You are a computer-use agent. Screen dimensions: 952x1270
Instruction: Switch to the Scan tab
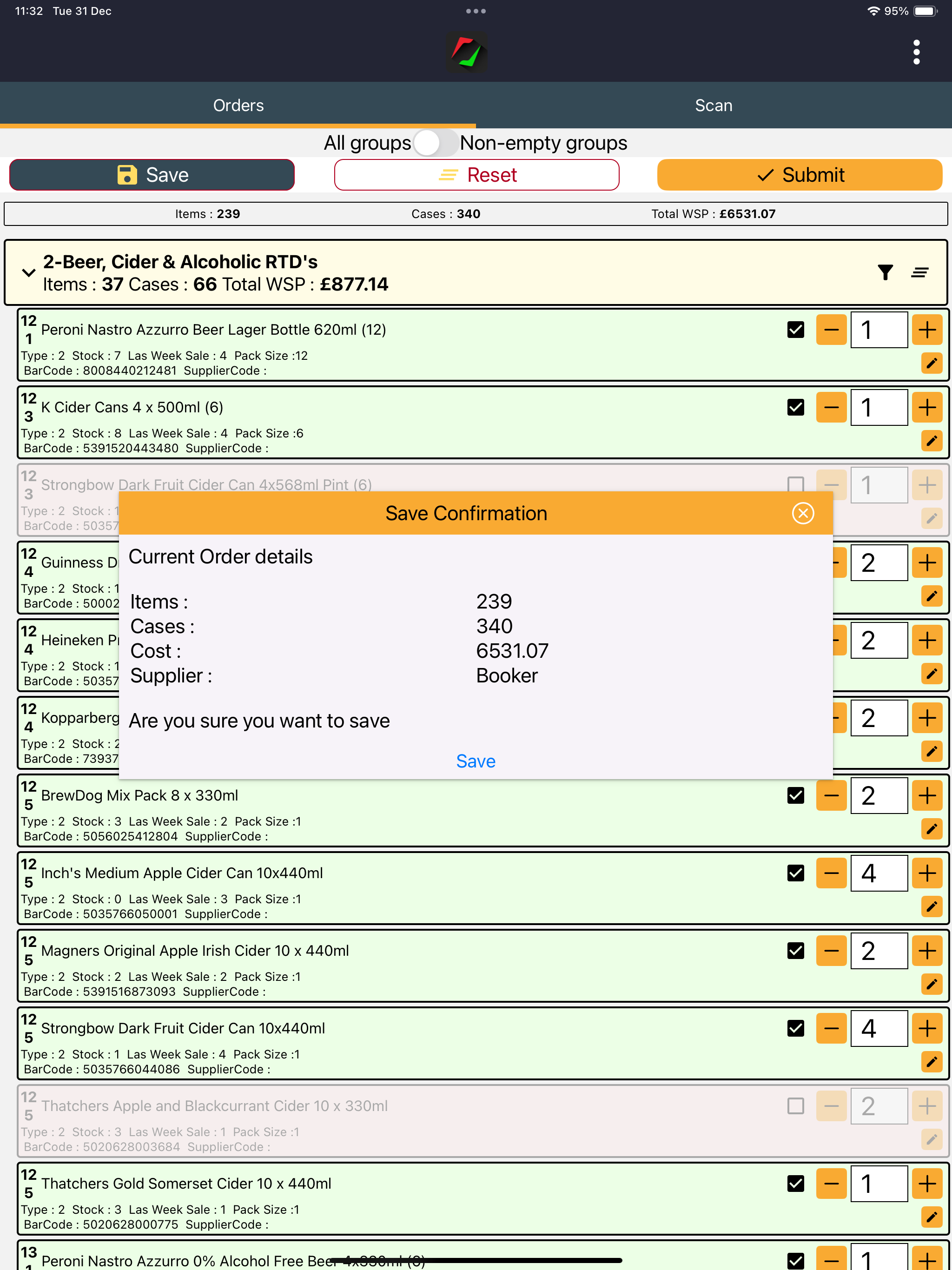tap(714, 105)
